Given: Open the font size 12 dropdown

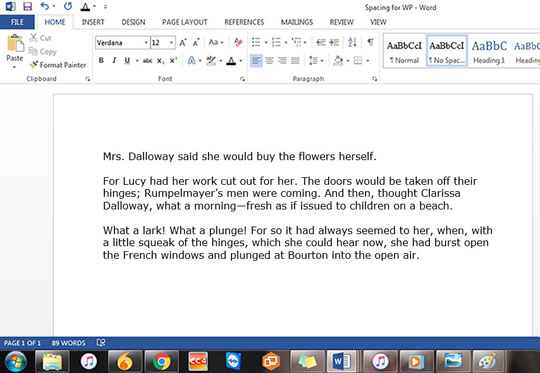Looking at the screenshot, I should click(171, 43).
